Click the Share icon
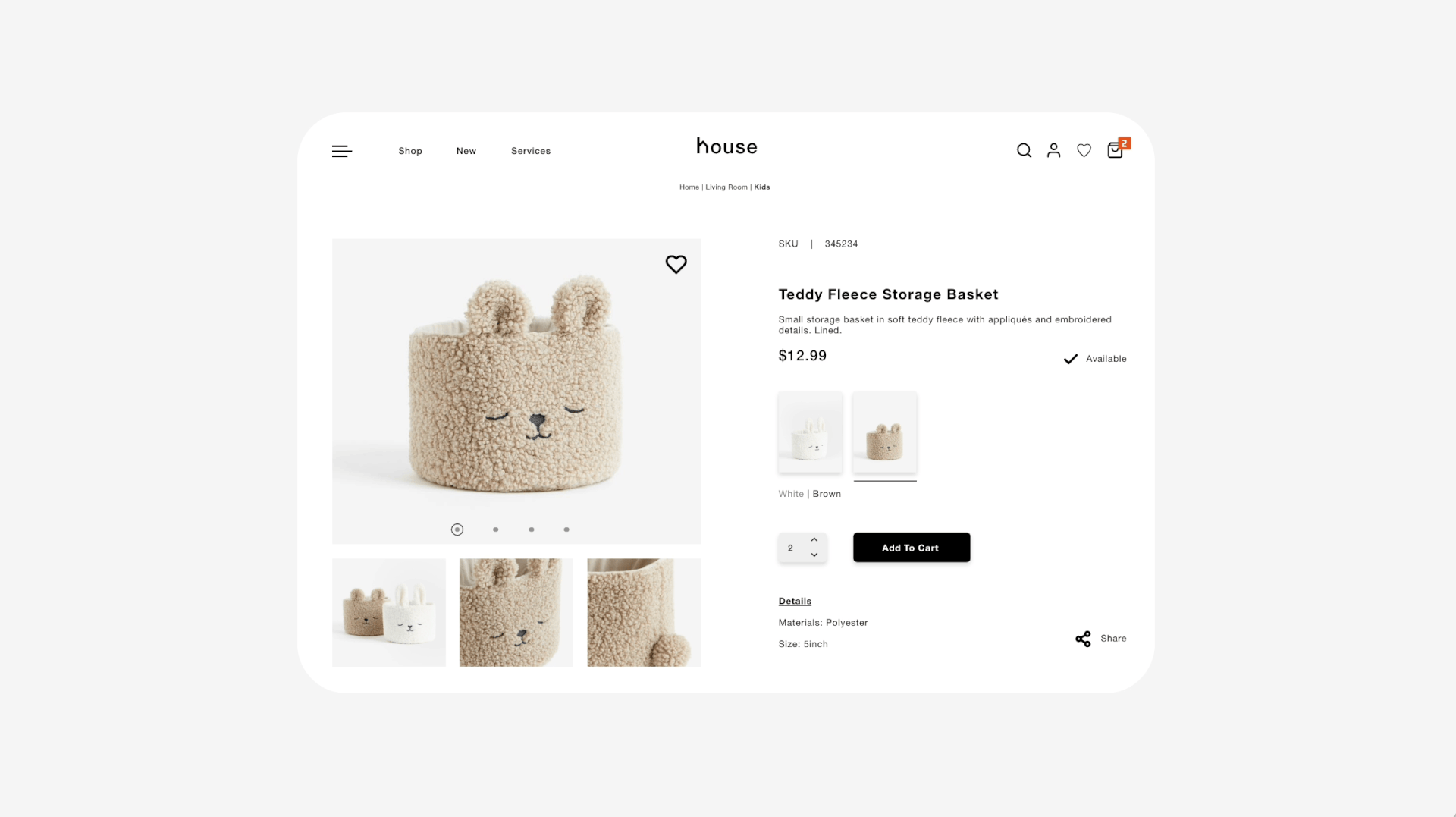Image resolution: width=1456 pixels, height=817 pixels. (x=1083, y=639)
